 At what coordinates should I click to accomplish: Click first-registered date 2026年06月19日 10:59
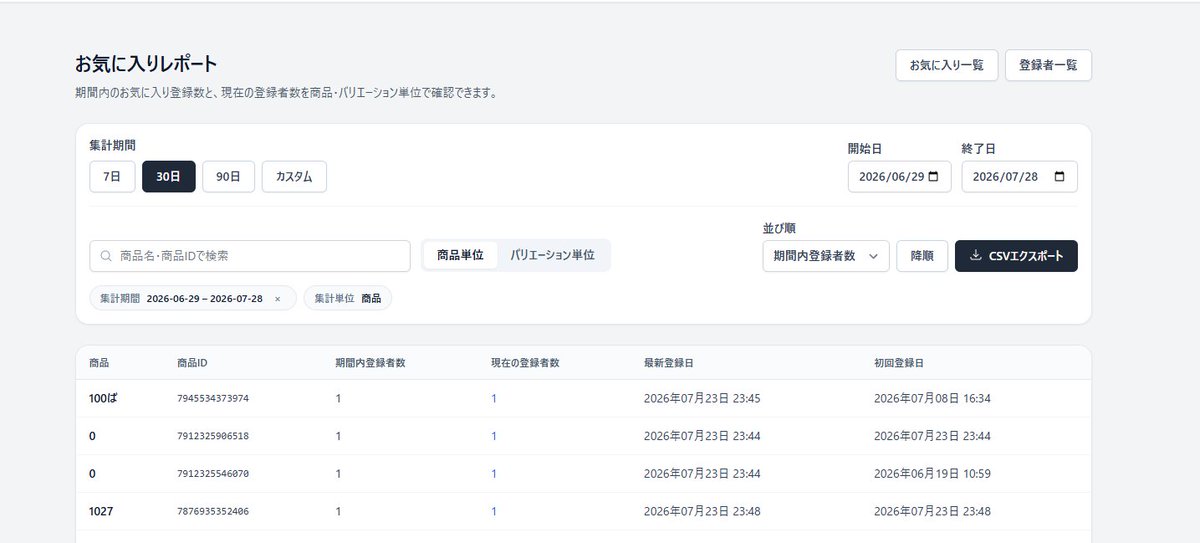pyautogui.click(x=932, y=474)
